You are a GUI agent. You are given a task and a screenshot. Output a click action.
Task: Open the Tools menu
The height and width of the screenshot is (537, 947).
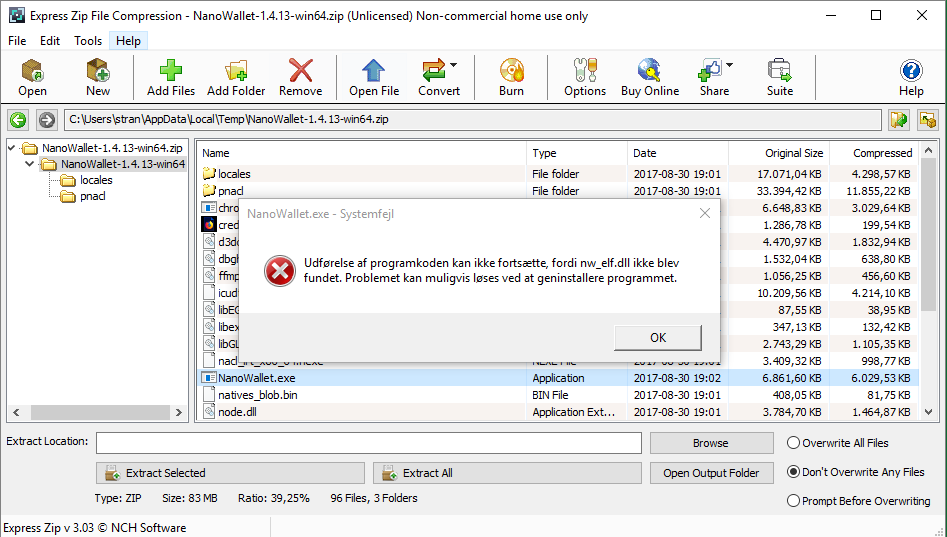88,40
